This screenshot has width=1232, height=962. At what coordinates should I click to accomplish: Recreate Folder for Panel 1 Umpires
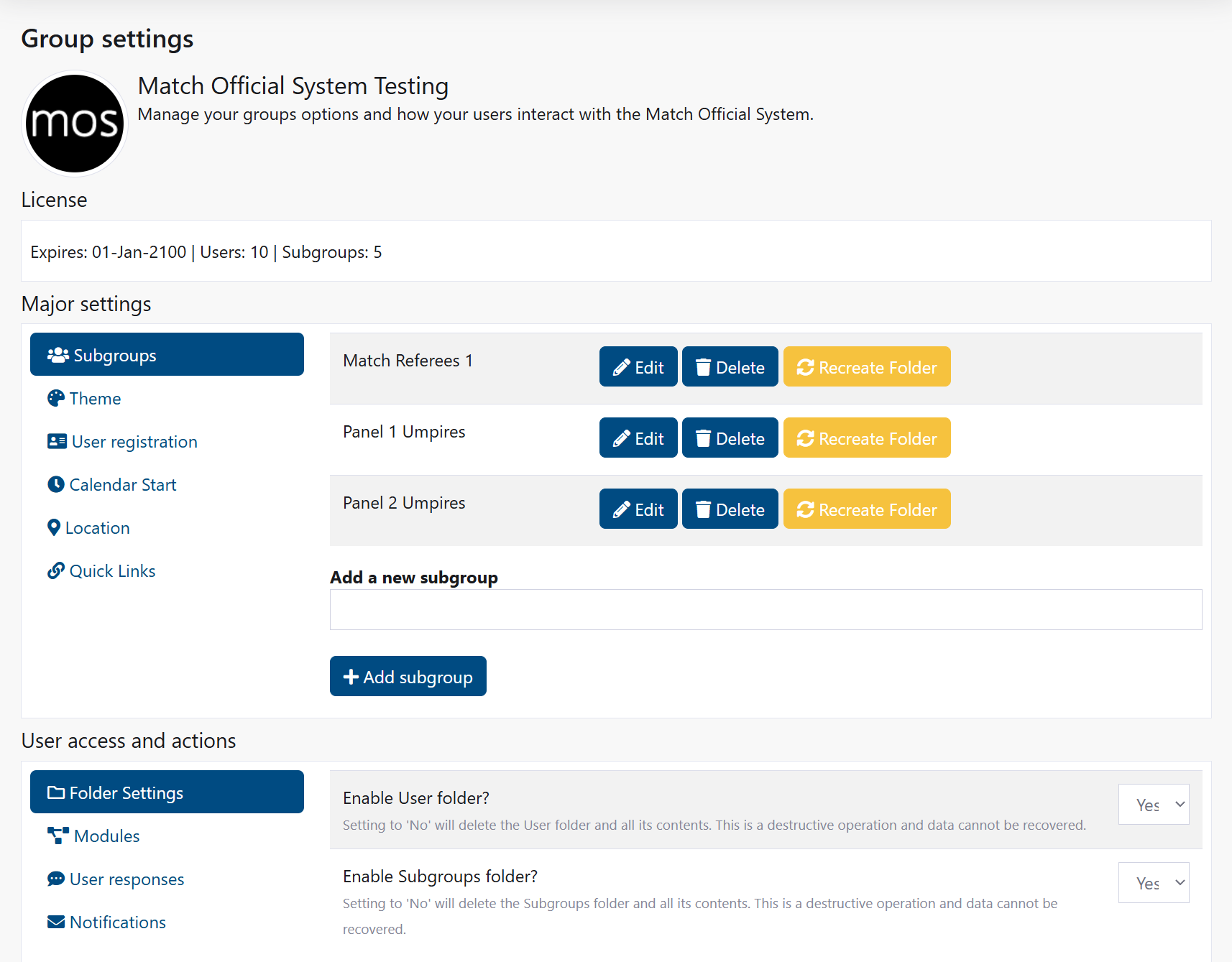(866, 438)
